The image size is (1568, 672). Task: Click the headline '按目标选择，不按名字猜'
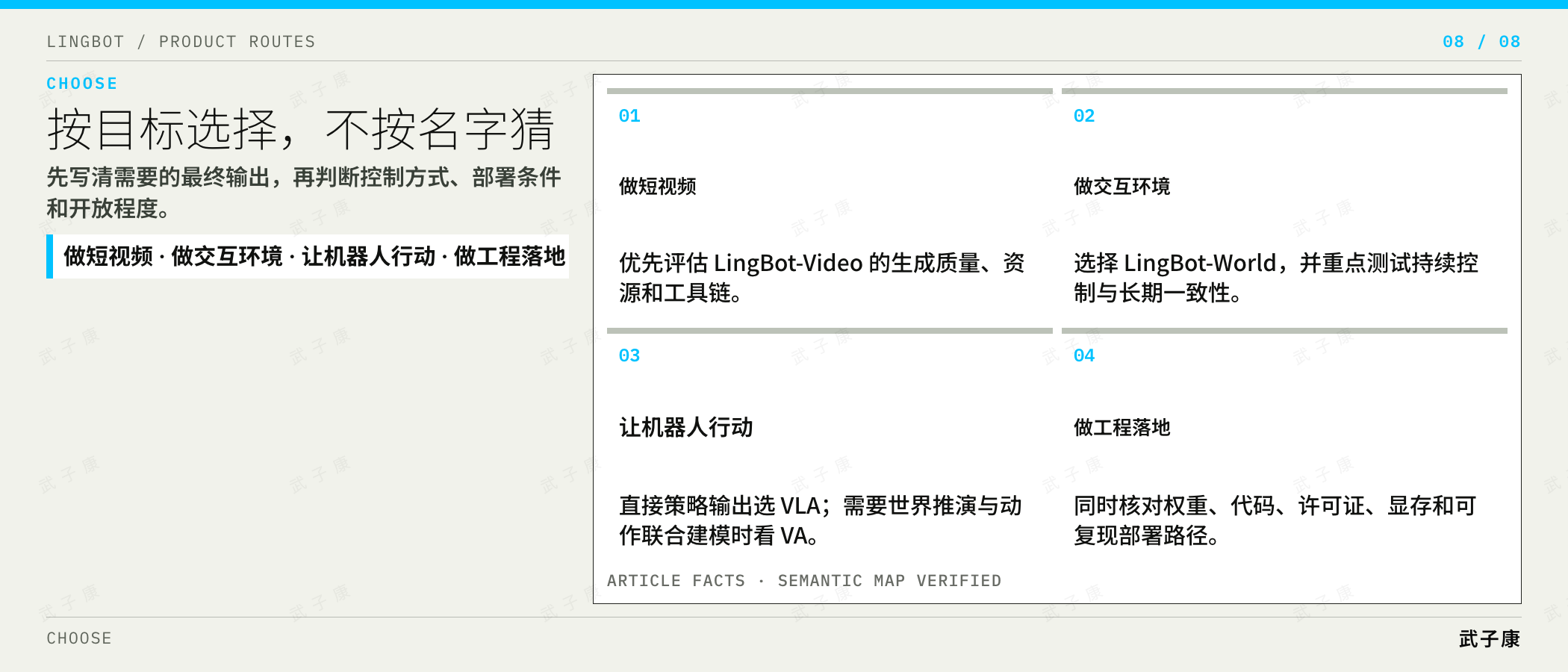tap(301, 129)
